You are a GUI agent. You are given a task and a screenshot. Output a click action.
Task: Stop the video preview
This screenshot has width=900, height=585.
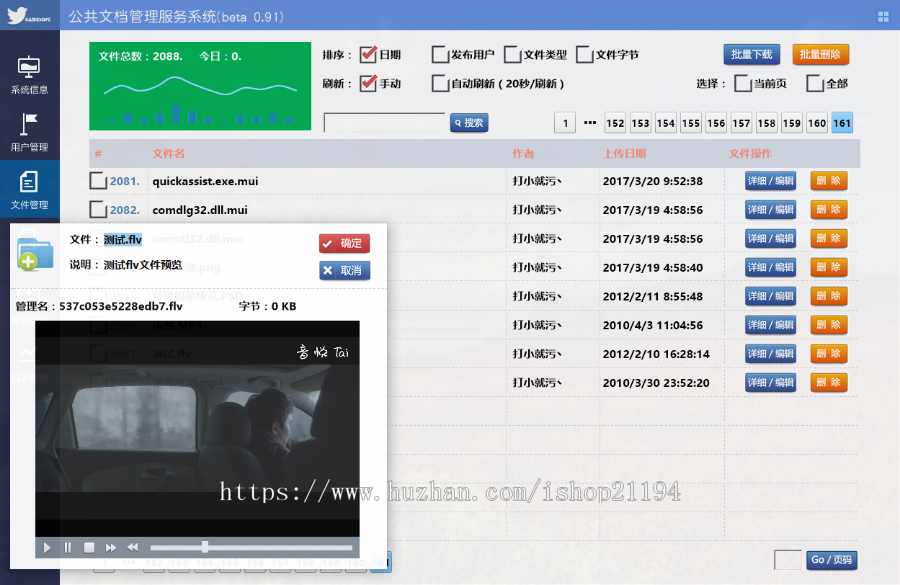[89, 548]
